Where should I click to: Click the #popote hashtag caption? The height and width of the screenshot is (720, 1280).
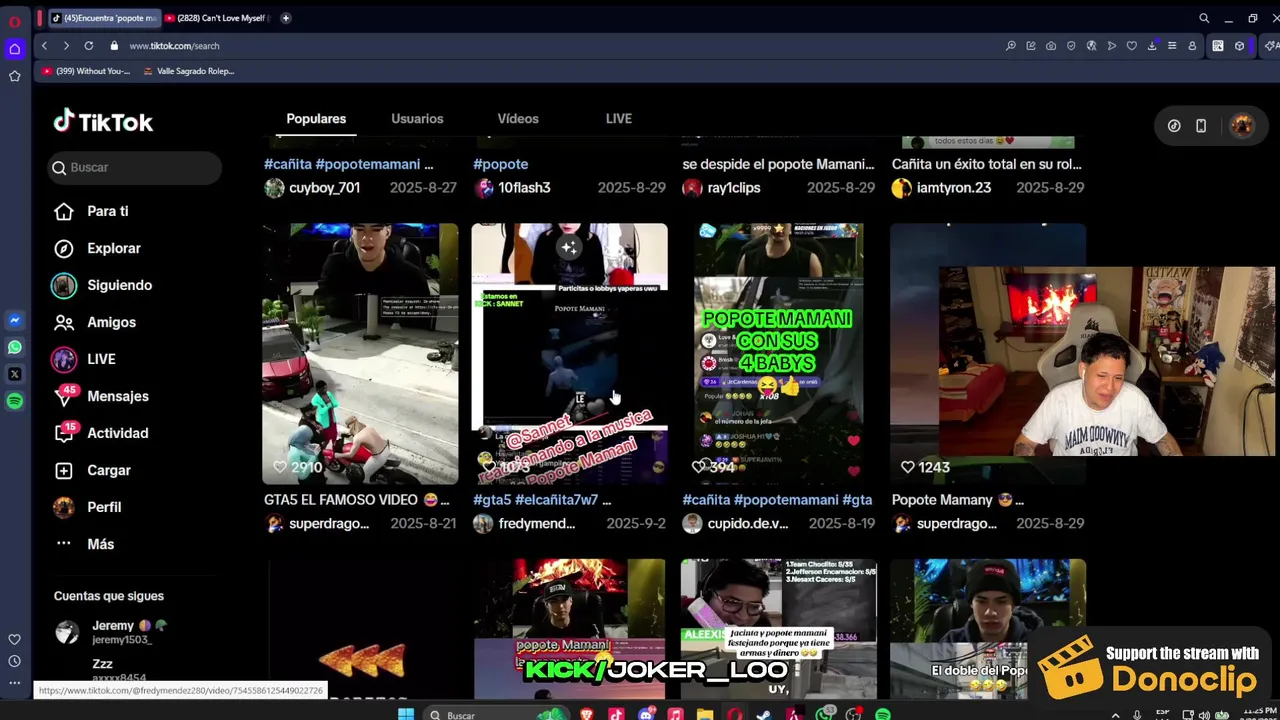point(500,164)
